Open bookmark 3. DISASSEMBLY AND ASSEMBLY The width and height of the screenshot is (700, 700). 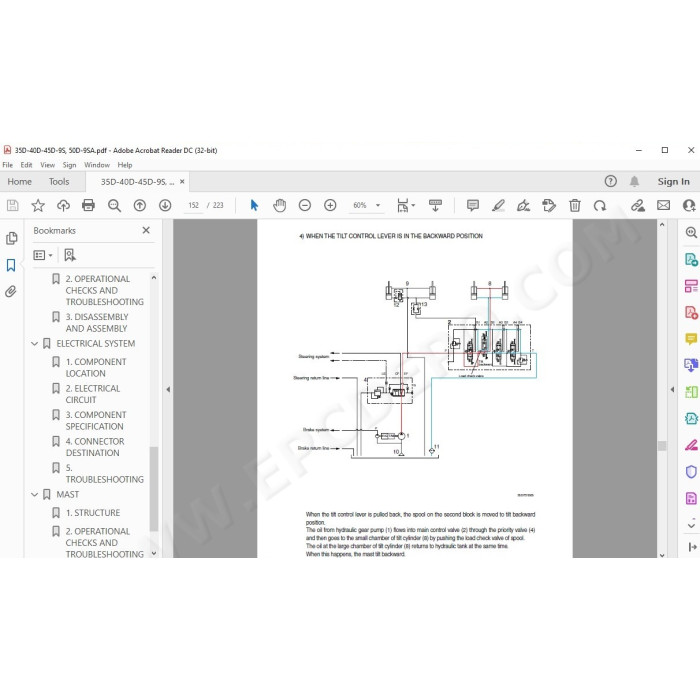pos(97,322)
